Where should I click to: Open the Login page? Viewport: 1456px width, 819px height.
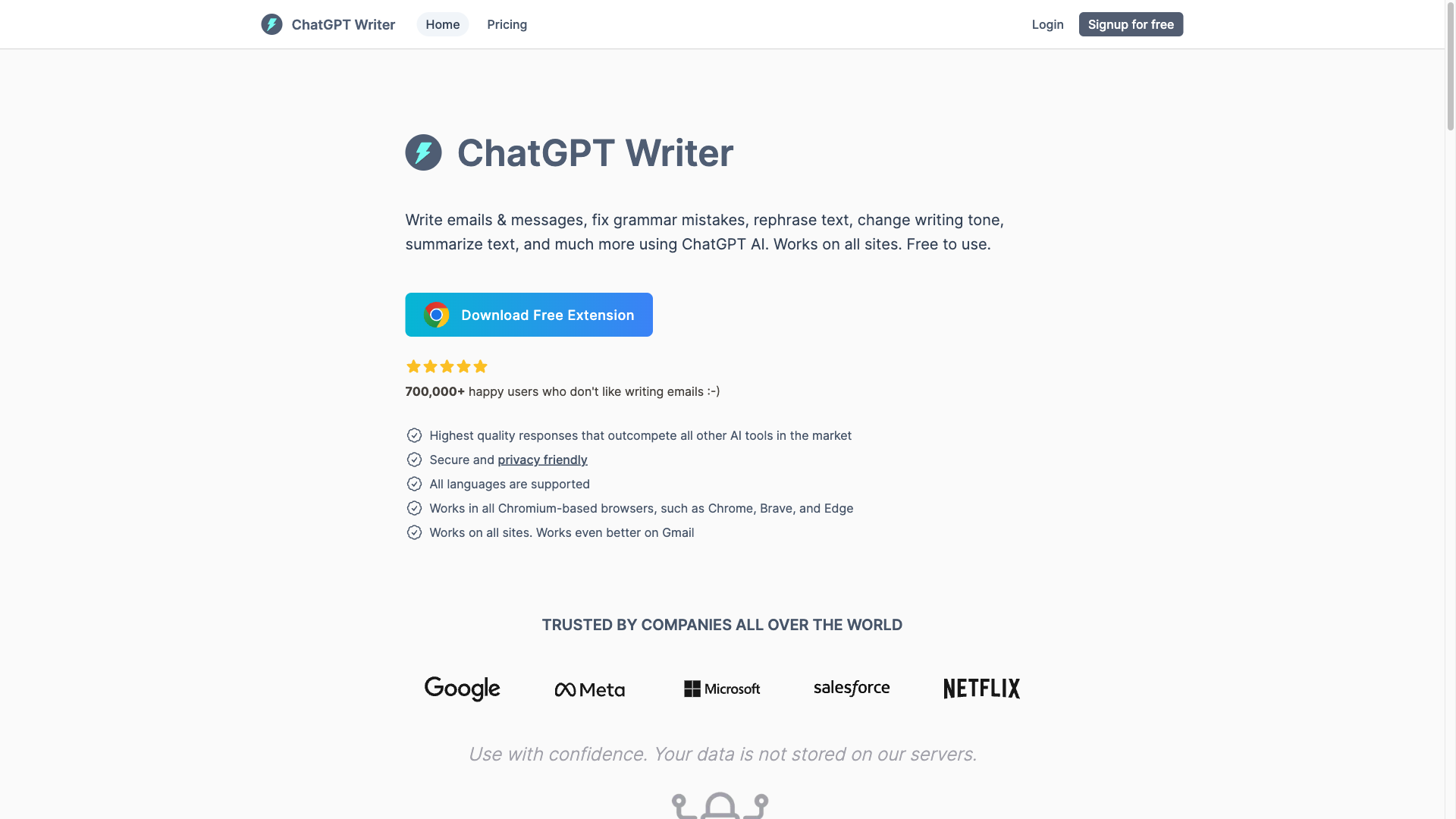1048,24
